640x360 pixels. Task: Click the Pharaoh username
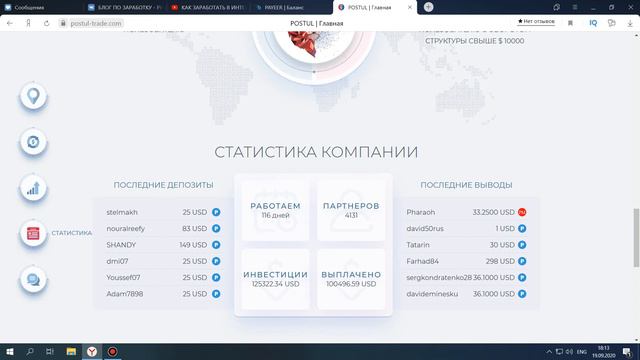point(420,212)
